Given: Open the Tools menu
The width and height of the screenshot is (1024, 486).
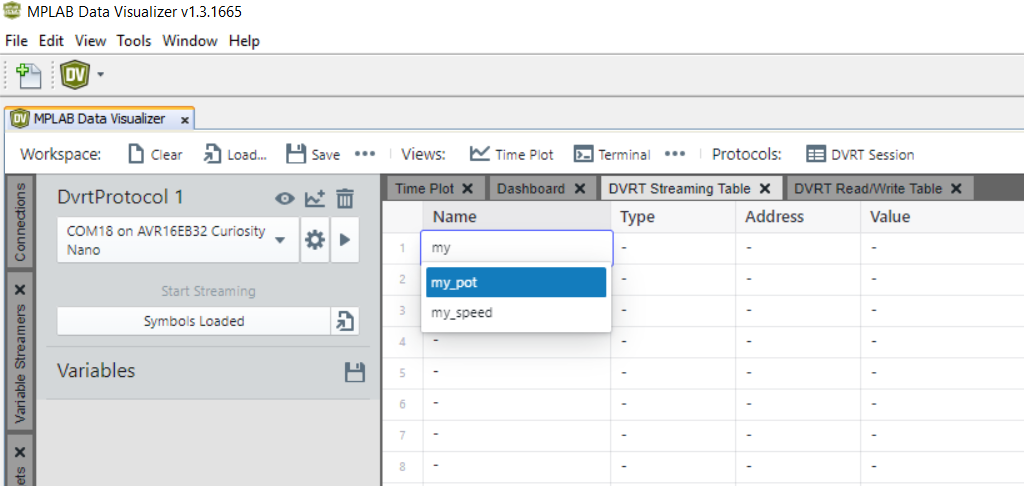Looking at the screenshot, I should pos(134,41).
